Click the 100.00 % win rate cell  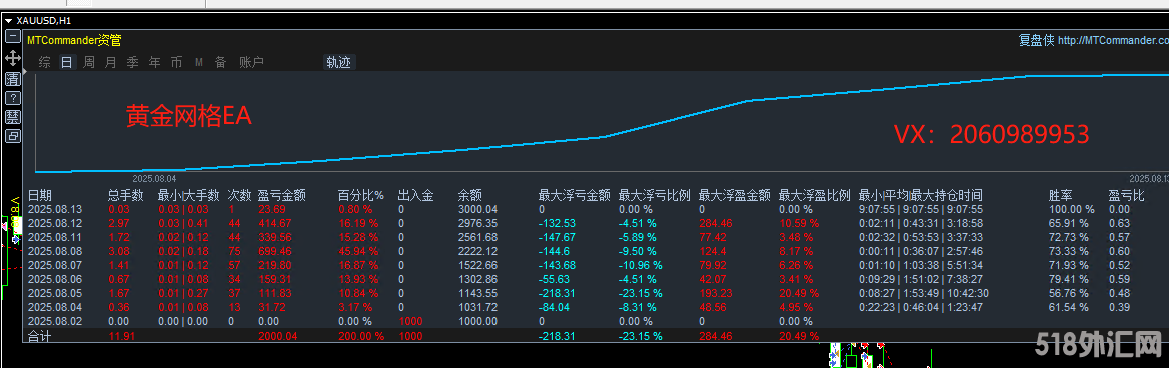tap(1071, 210)
